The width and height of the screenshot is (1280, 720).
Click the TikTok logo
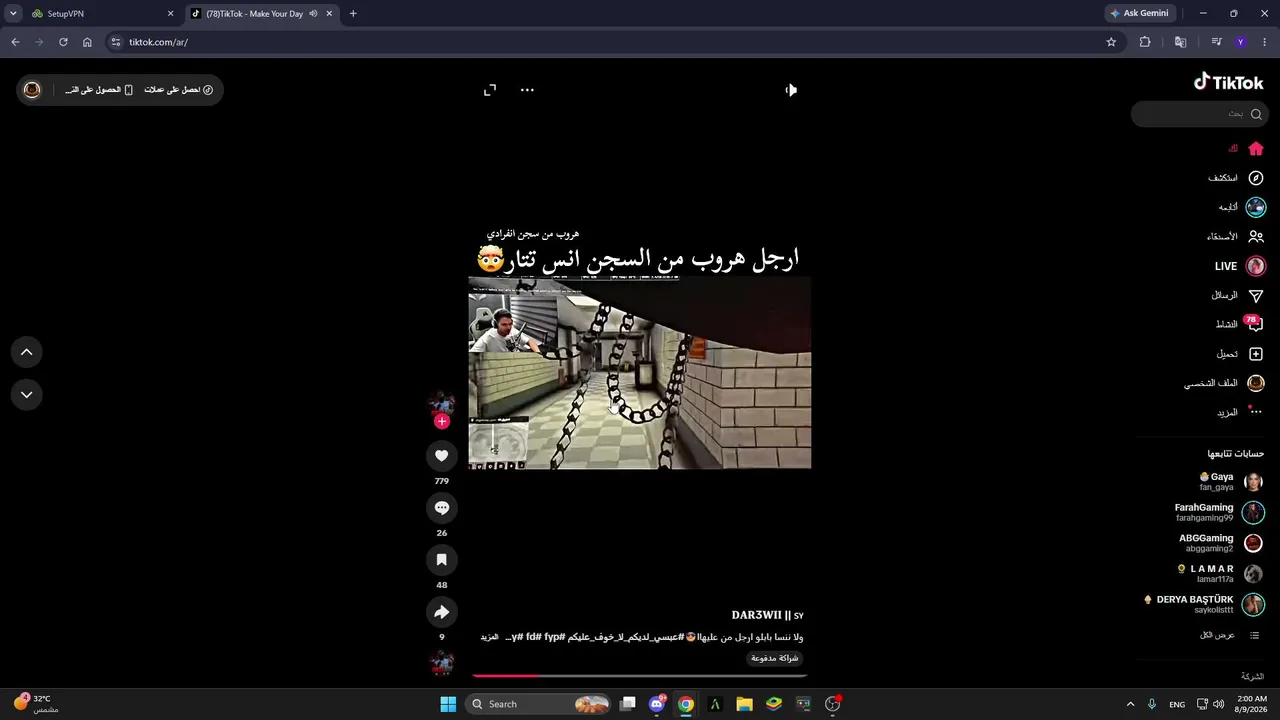pos(1229,82)
